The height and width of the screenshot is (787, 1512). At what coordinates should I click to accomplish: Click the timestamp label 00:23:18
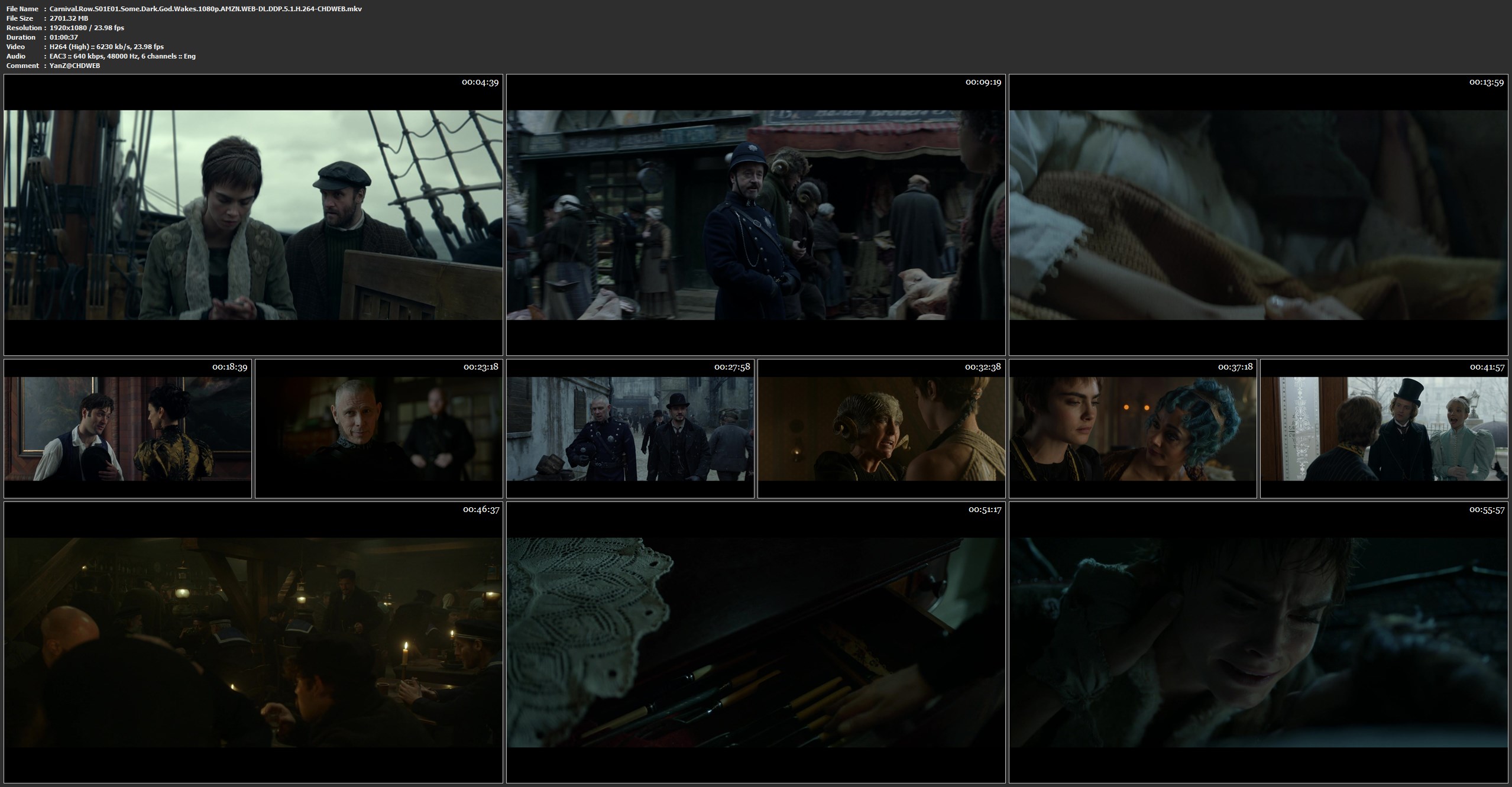[481, 367]
